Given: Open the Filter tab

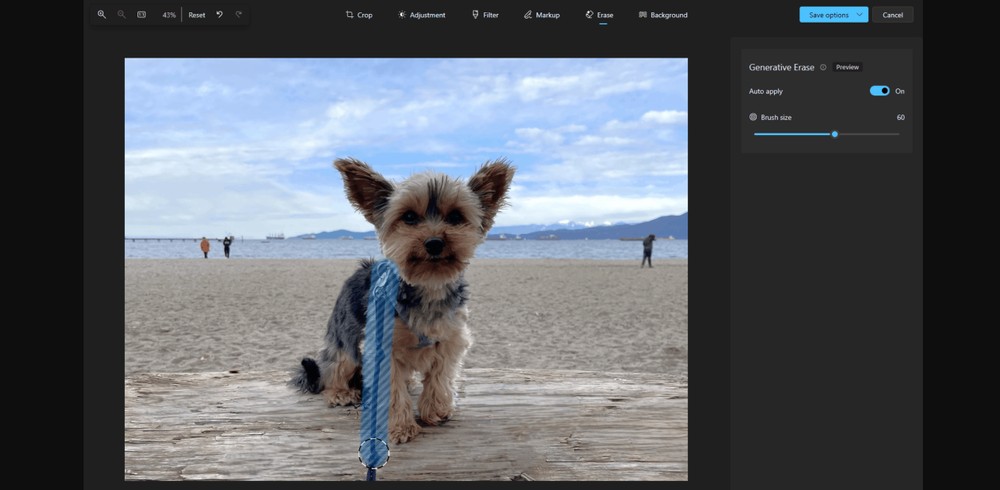Looking at the screenshot, I should point(485,15).
